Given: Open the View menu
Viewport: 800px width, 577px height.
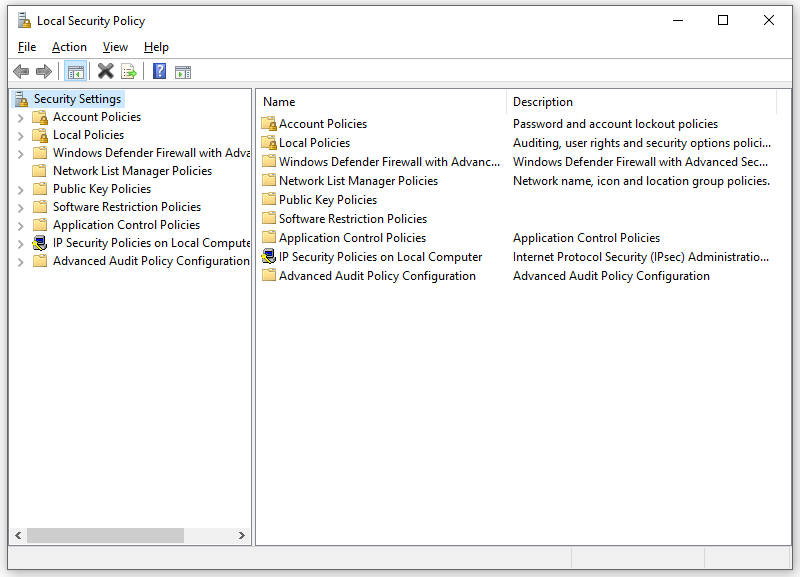Looking at the screenshot, I should pos(115,47).
